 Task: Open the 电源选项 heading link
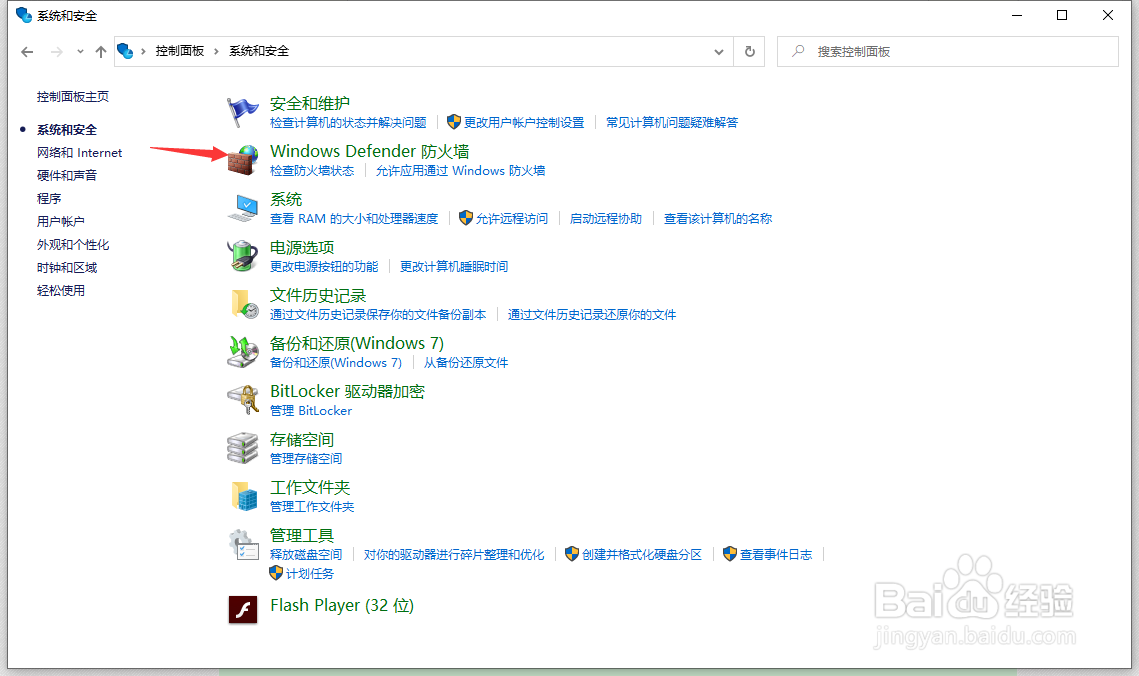tap(301, 247)
